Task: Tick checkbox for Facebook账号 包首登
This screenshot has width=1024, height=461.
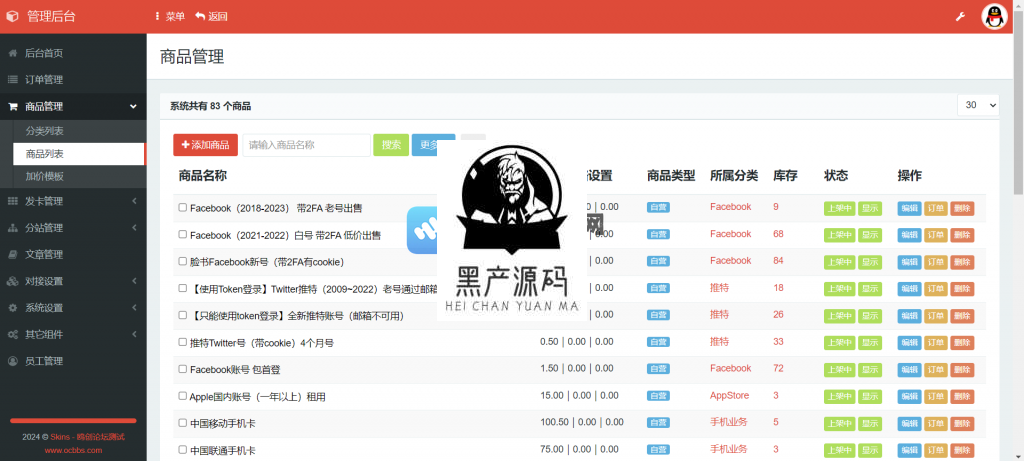Action: tap(183, 368)
